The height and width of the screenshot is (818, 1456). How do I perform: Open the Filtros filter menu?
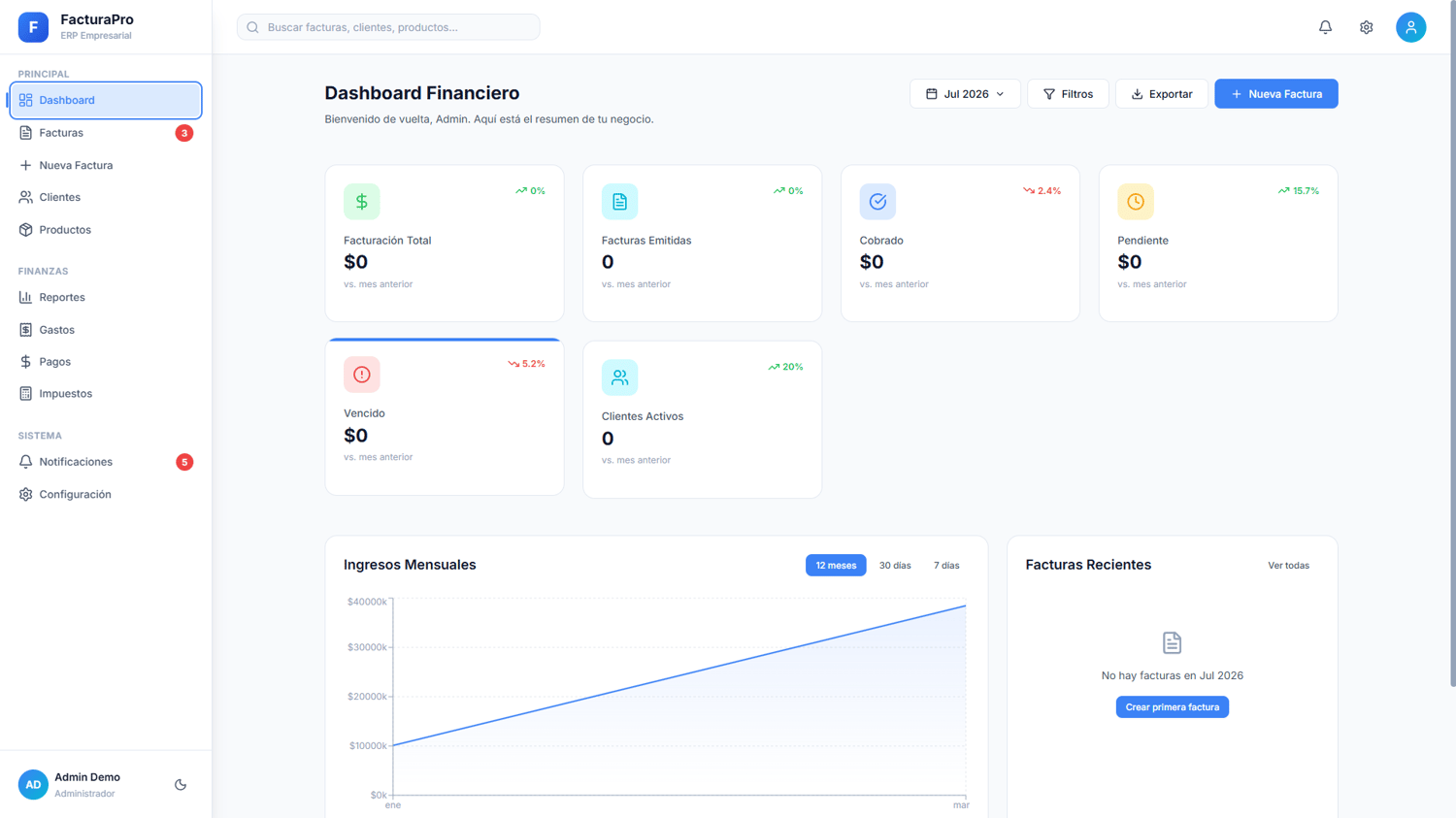click(x=1068, y=94)
